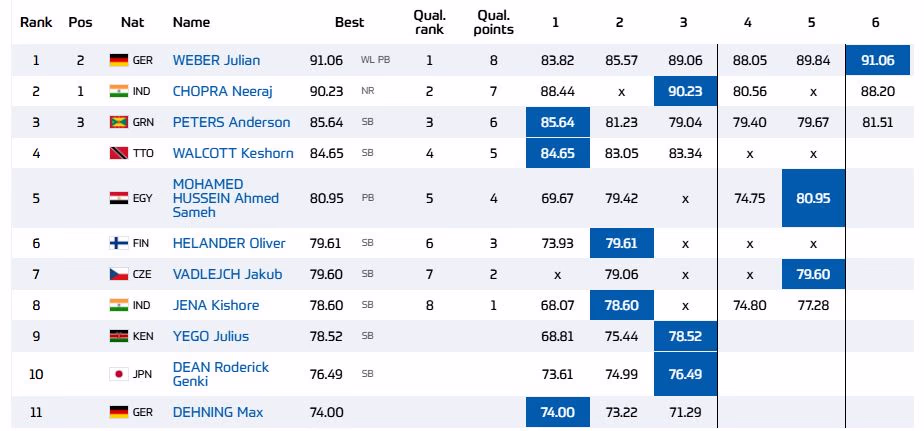Open CHOPRA Neeraj athlete profile

tap(221, 92)
